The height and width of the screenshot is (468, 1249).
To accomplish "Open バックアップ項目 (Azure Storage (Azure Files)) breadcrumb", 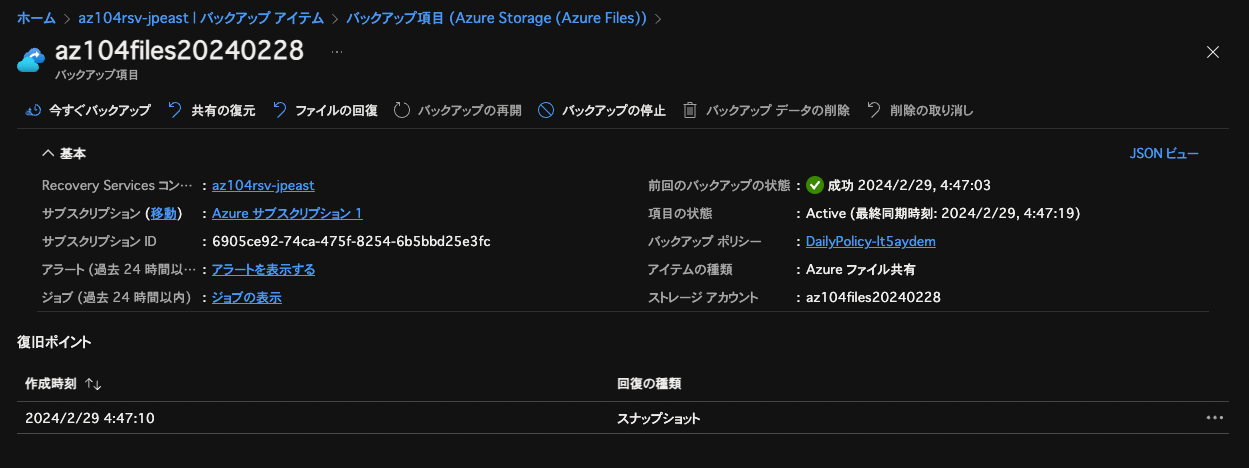I will pyautogui.click(x=497, y=18).
